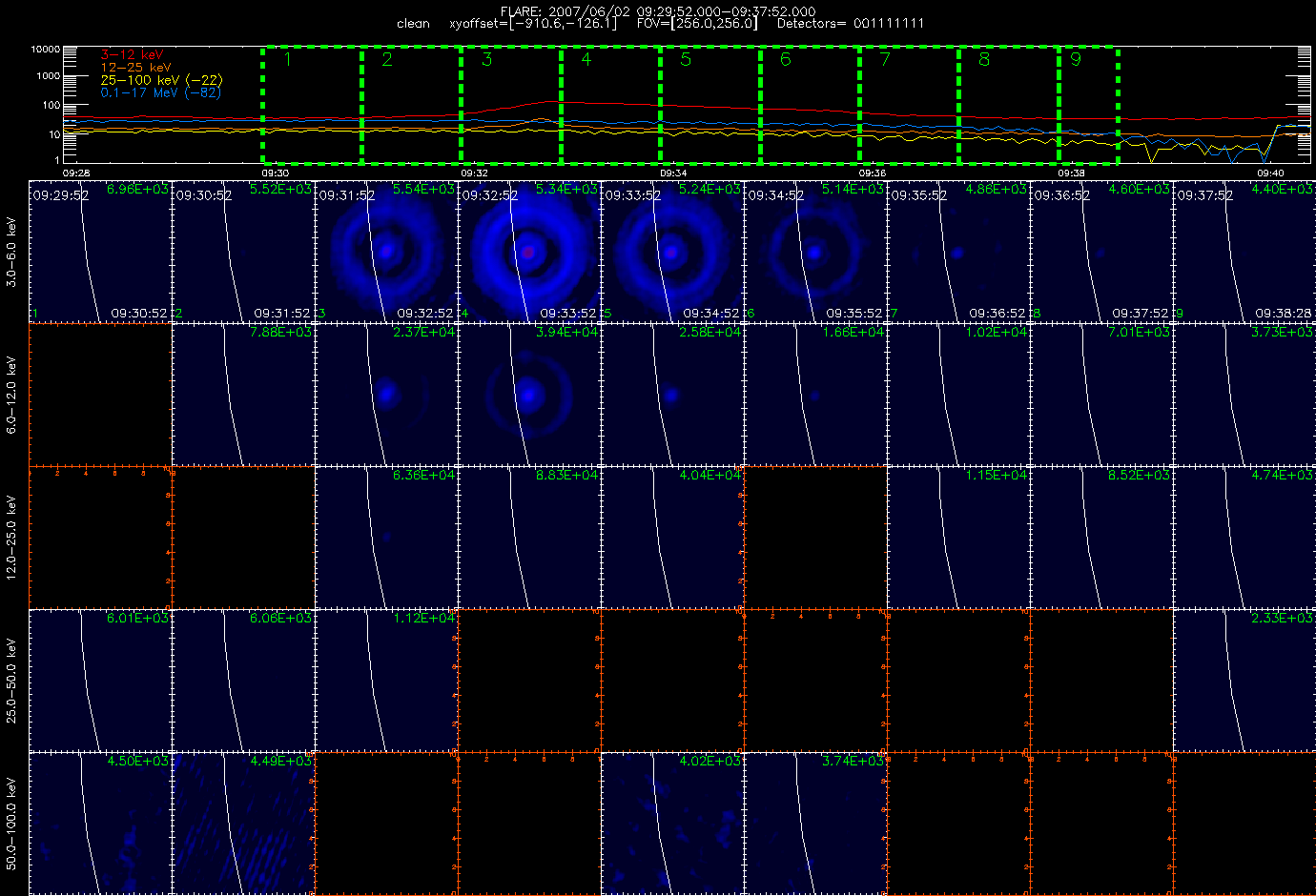Viewport: 1316px width, 896px height.
Task: Click the 09:34 time axis label
Action: (673, 173)
